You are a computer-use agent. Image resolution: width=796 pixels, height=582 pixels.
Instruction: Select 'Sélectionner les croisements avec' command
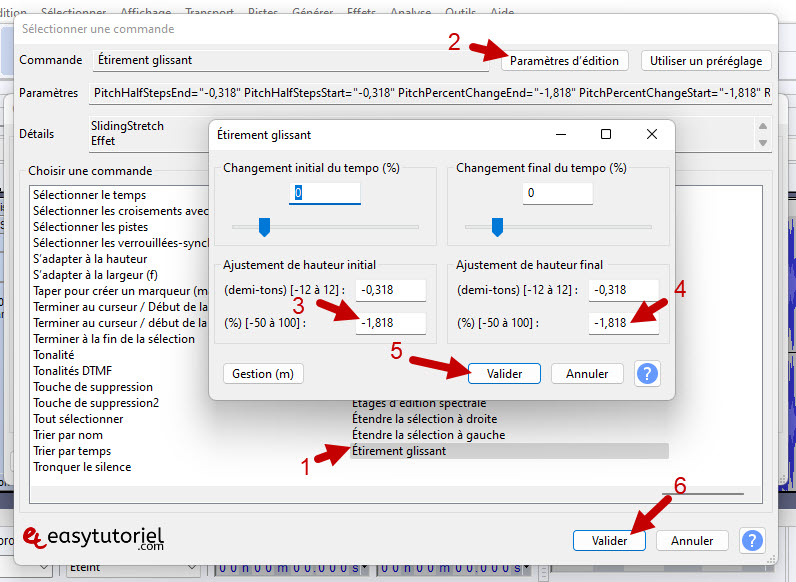tap(120, 211)
